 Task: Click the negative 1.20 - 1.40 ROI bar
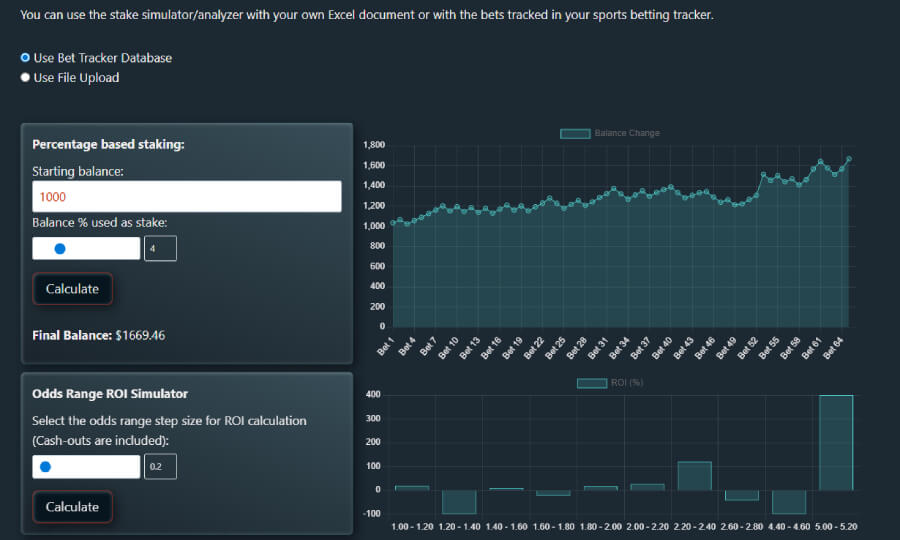459,501
